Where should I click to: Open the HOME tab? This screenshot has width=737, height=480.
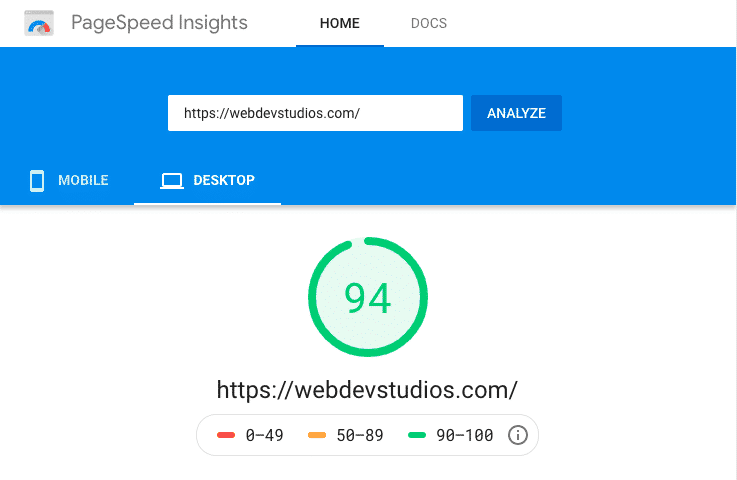point(340,23)
